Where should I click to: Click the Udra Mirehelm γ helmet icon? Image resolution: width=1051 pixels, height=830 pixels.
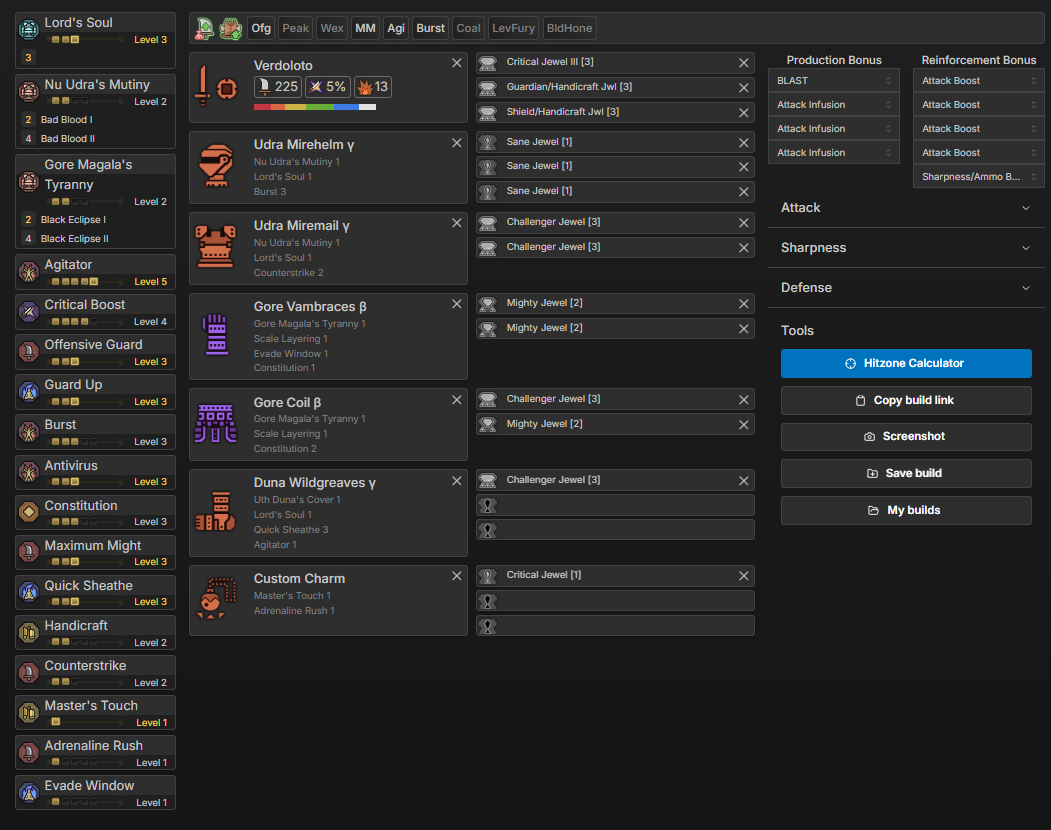215,166
